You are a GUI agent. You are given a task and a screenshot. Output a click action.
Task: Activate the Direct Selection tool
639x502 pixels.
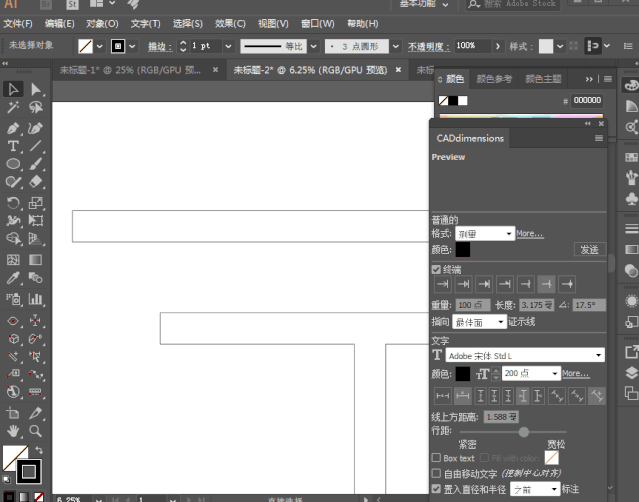(x=35, y=89)
